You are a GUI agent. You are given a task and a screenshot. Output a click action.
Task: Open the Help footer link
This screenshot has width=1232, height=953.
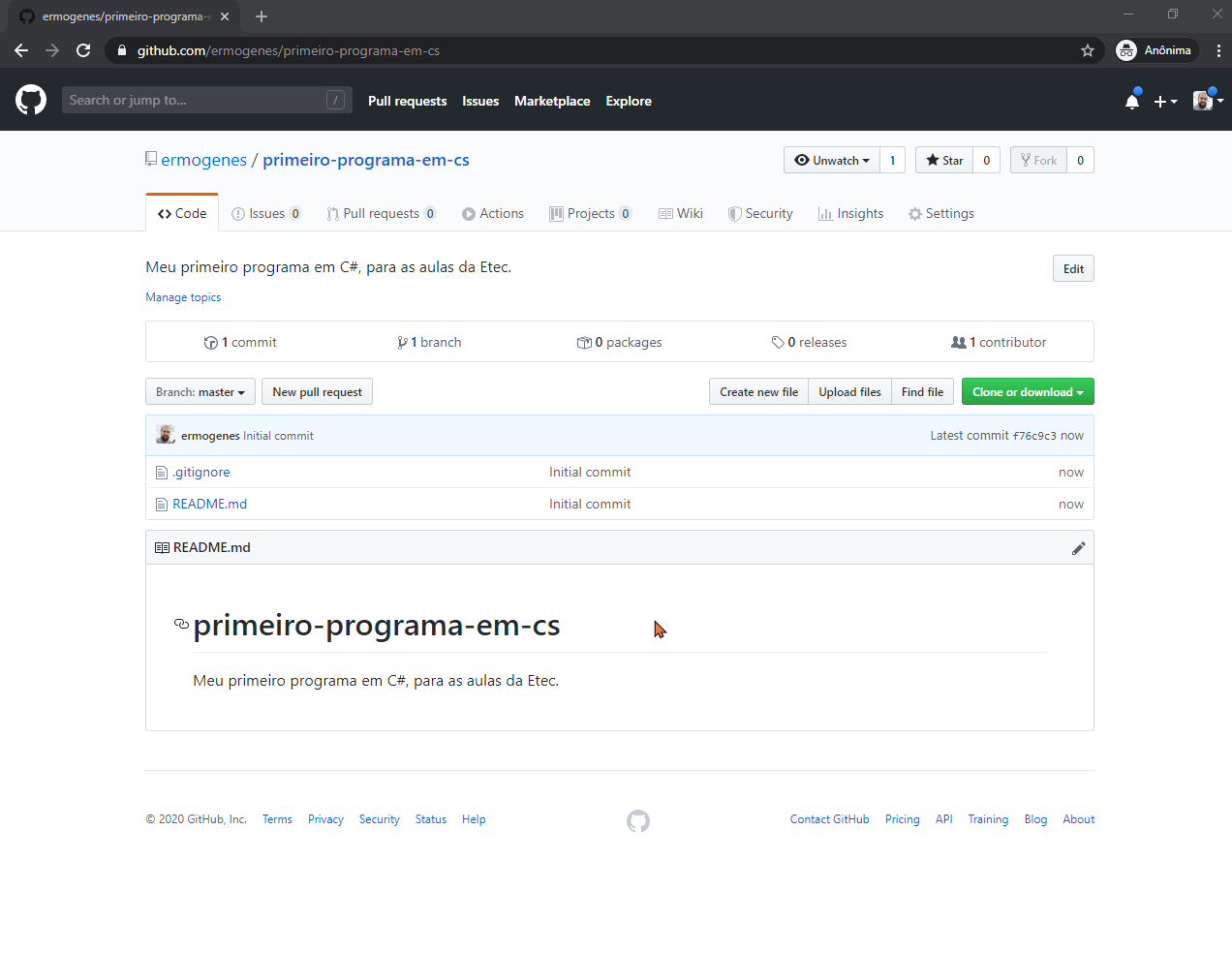click(474, 819)
